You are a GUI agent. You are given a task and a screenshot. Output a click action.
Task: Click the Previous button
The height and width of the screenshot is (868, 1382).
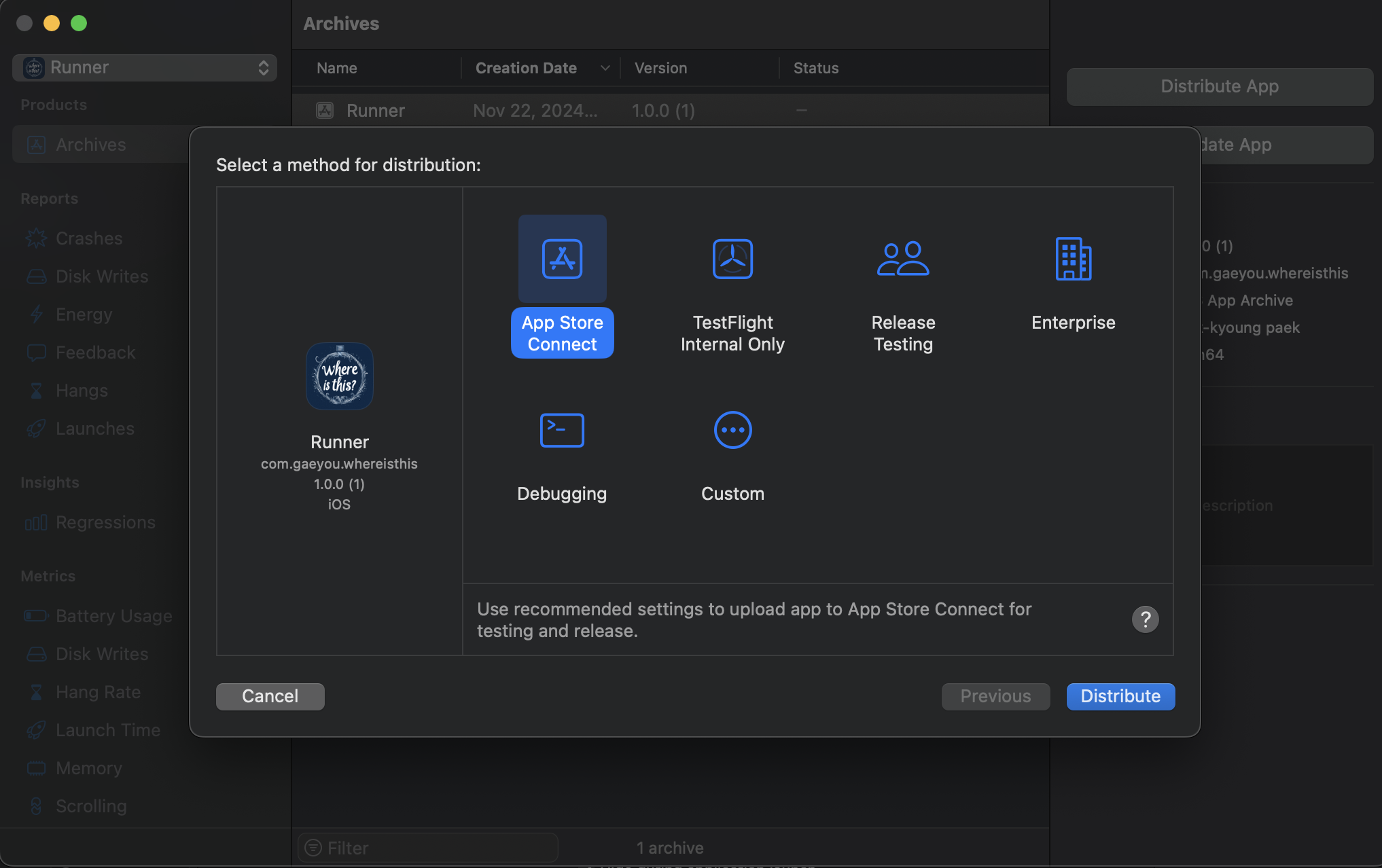click(995, 696)
